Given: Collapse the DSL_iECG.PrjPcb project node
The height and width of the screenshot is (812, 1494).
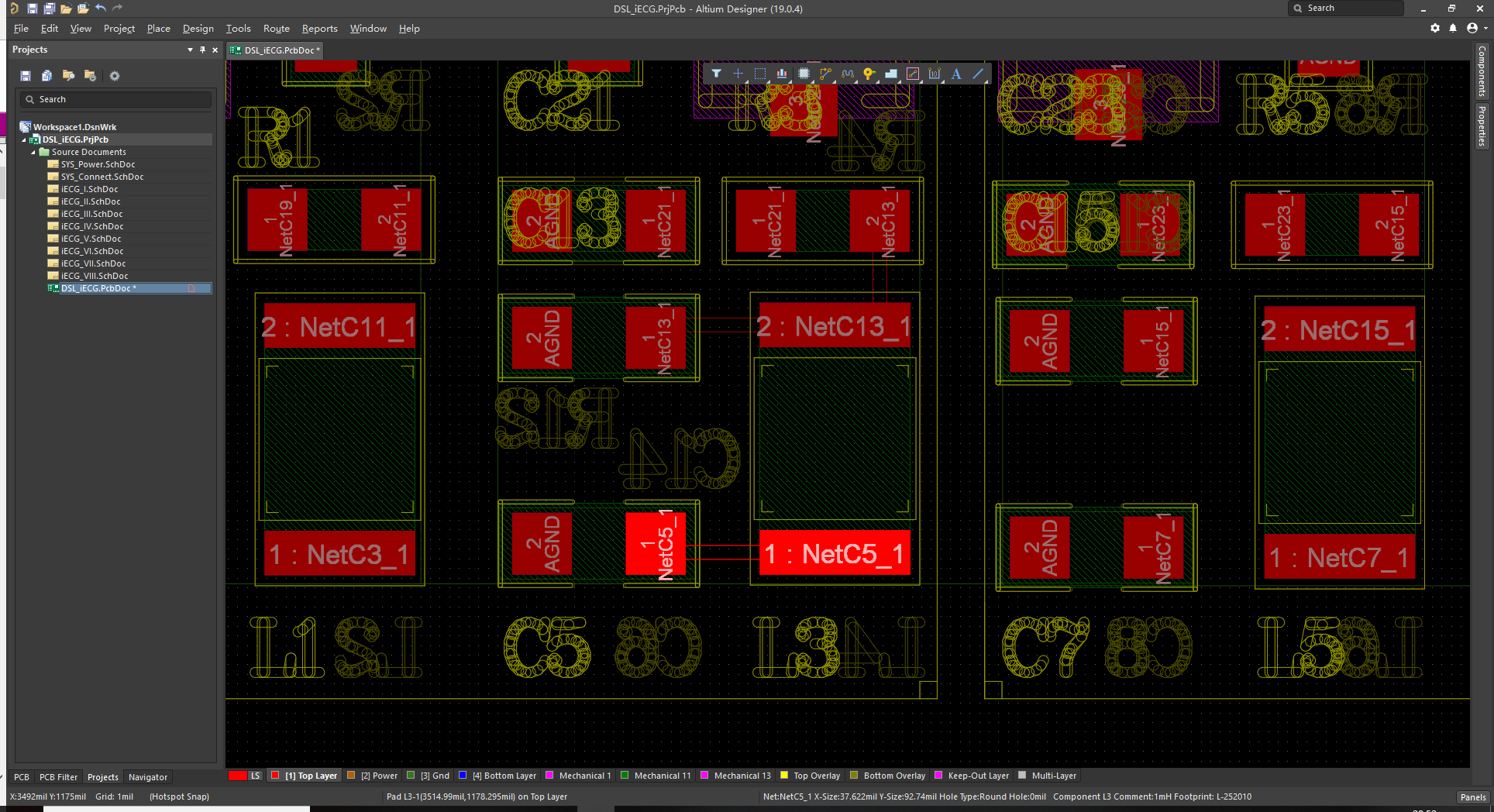Looking at the screenshot, I should [24, 139].
